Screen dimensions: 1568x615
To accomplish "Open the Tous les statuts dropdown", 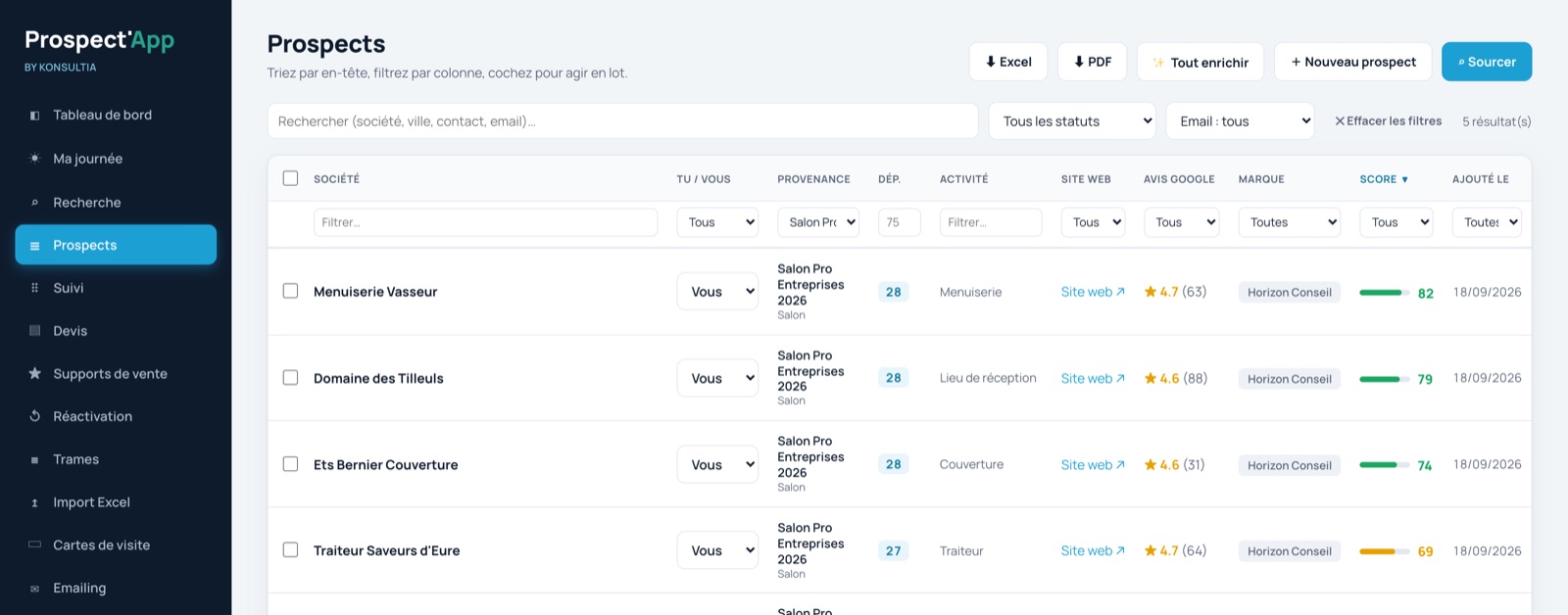I will (1072, 121).
